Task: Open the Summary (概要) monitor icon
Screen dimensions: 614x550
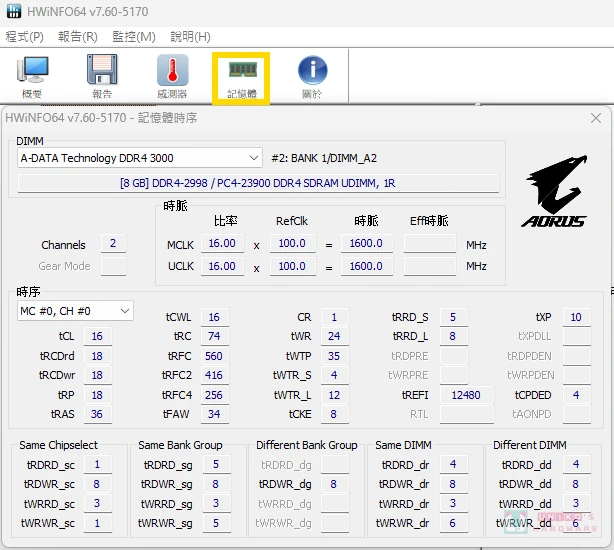Action: 32,77
